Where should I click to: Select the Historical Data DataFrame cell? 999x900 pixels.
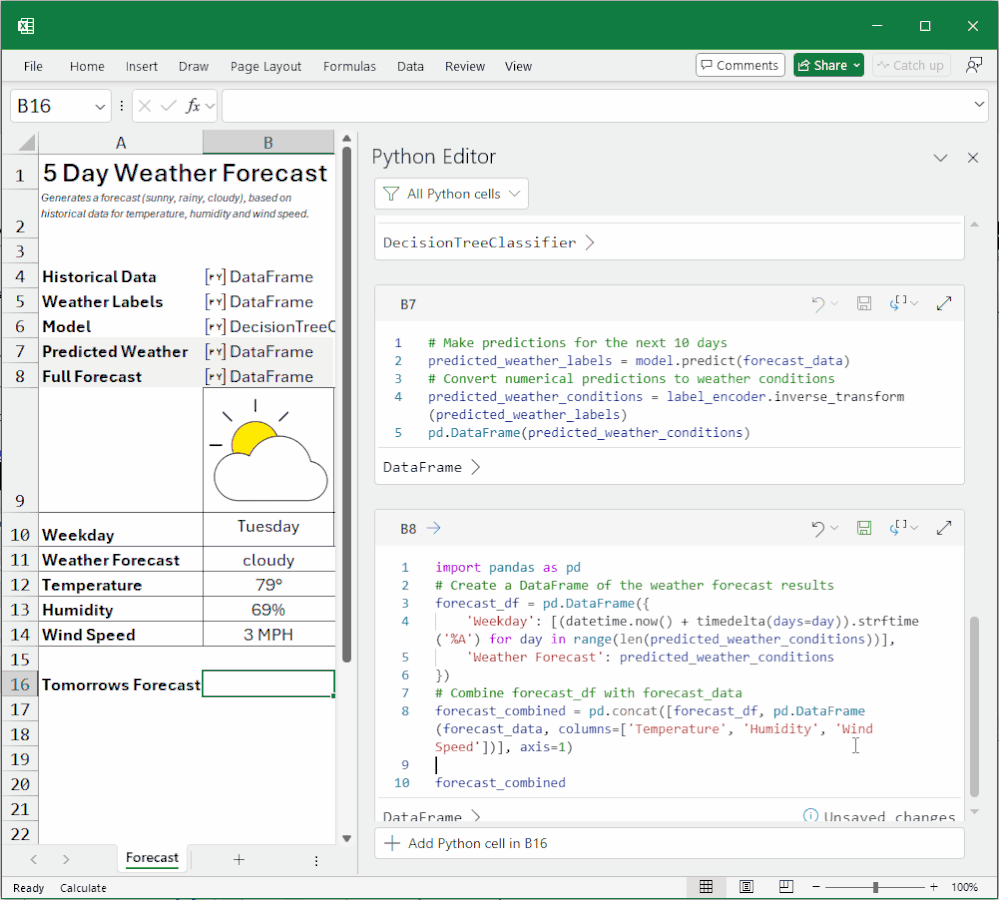[x=268, y=276]
